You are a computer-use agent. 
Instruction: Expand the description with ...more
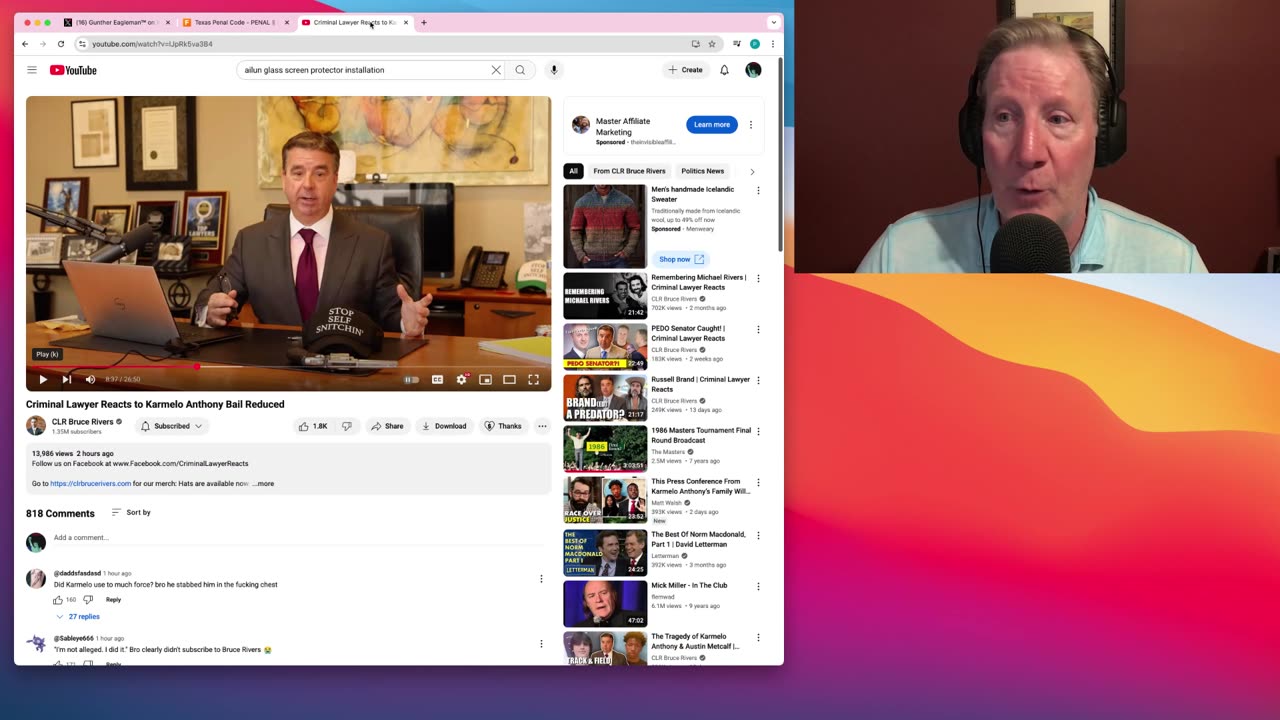click(263, 484)
